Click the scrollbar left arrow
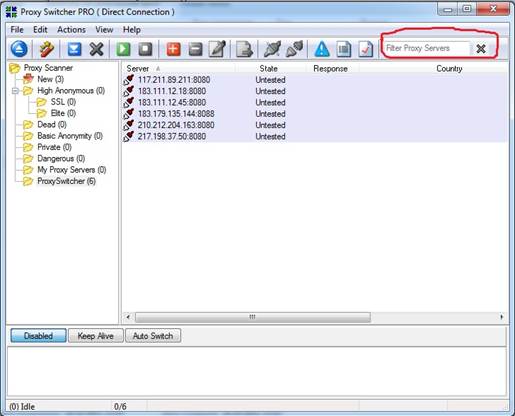The height and width of the screenshot is (416, 515). pos(128,317)
